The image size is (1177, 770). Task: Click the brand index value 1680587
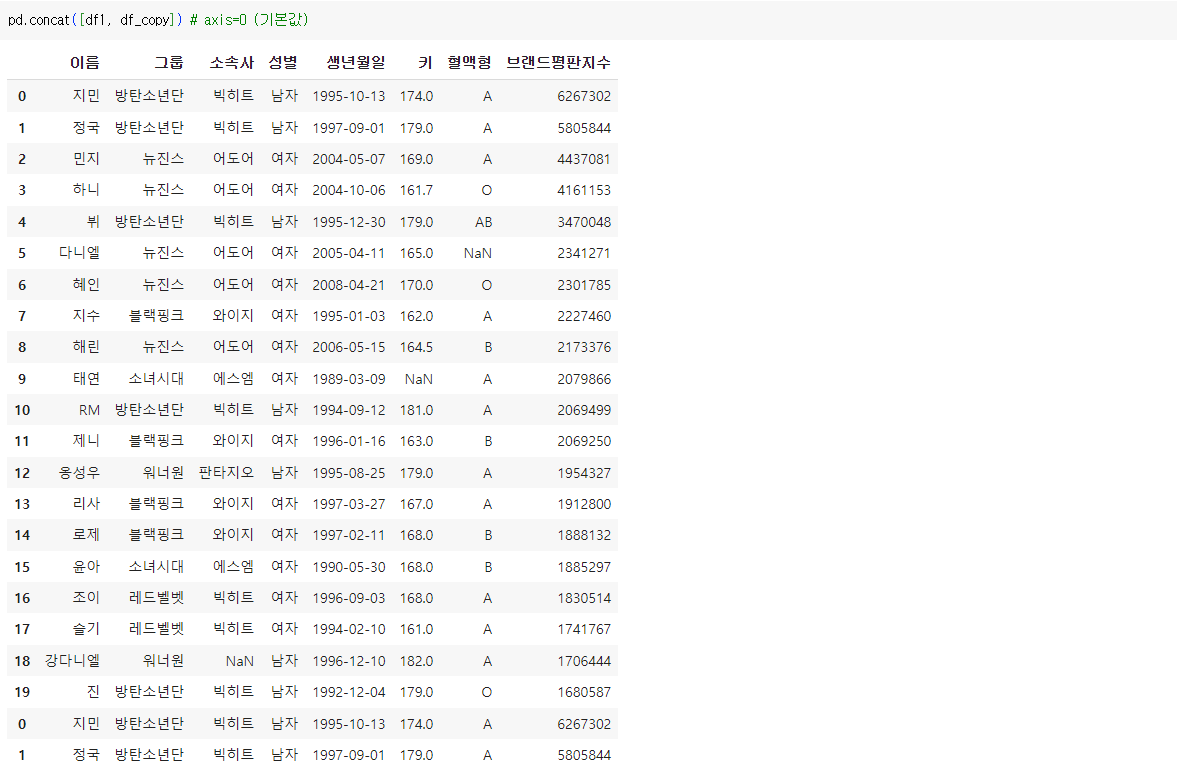584,692
